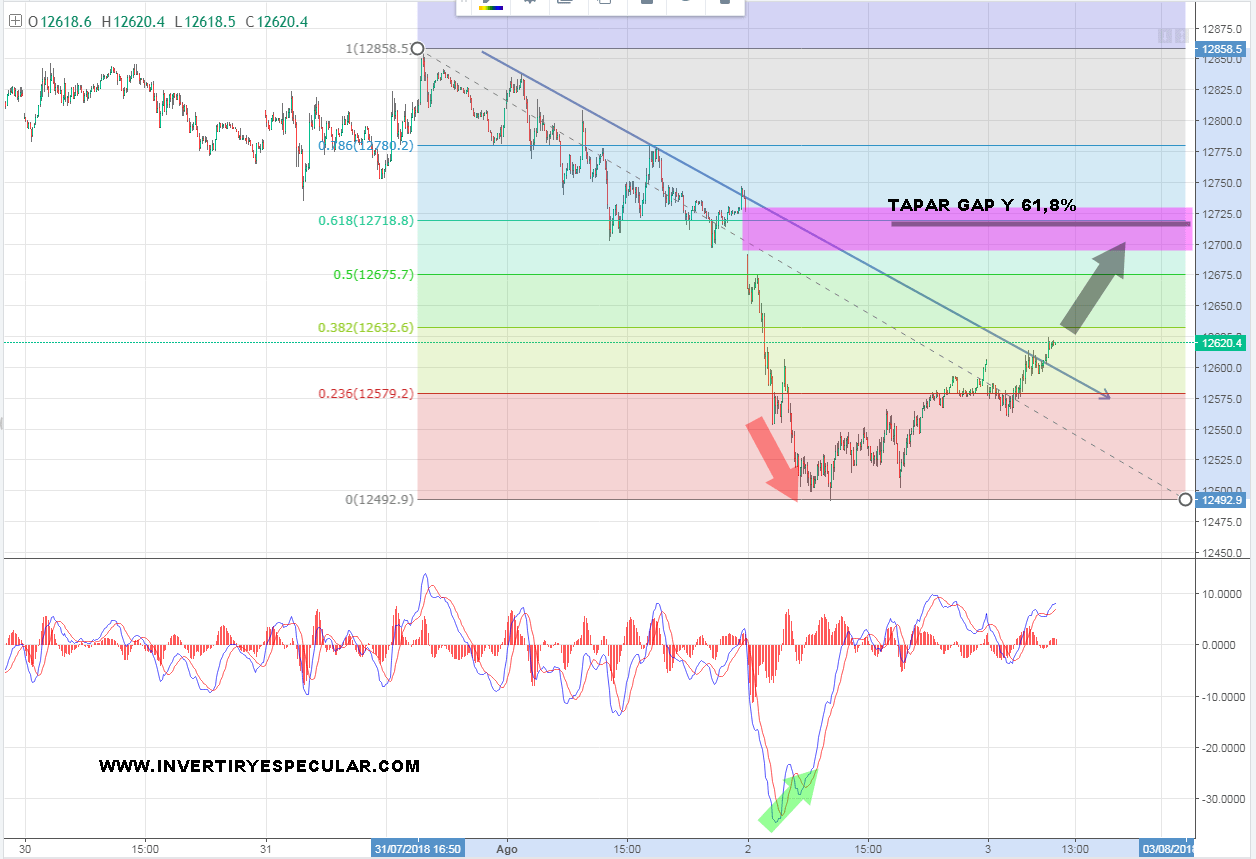Select the Fibonacci top anchor at 12858.5
The image size is (1256, 859).
(417, 48)
